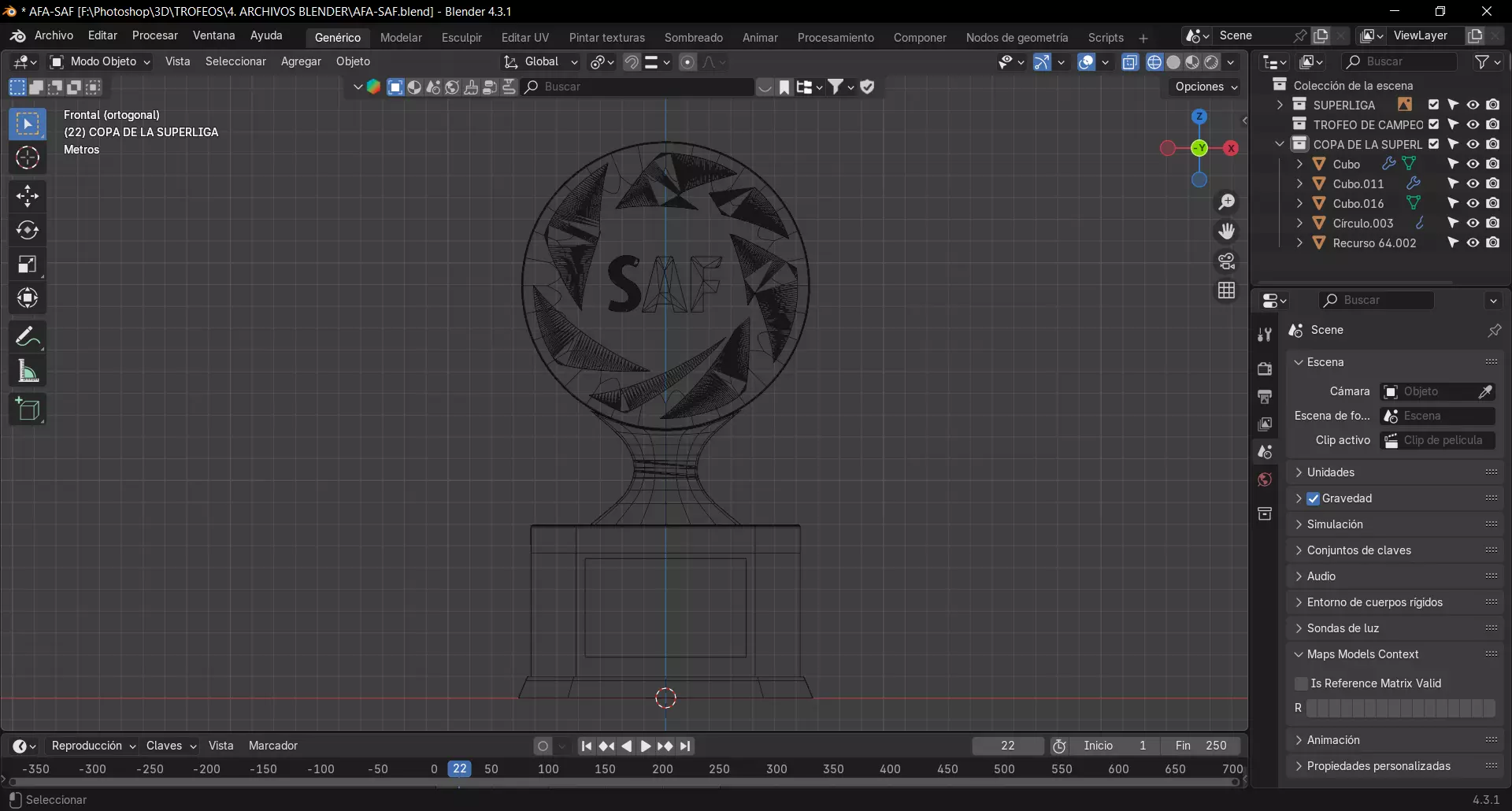Open the Archivo menu
The image size is (1512, 811).
(54, 35)
